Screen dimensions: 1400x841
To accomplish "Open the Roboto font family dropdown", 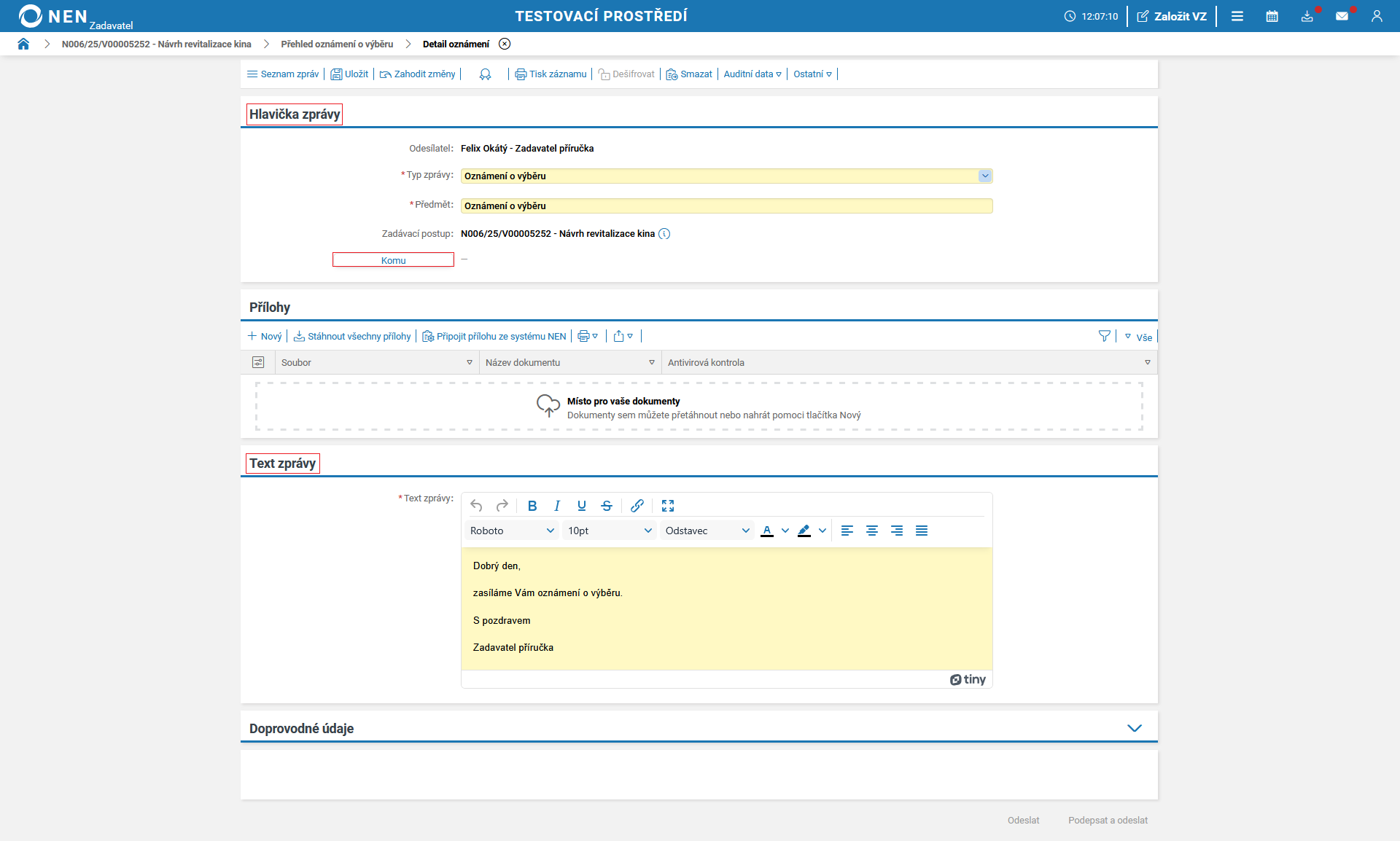I will point(512,531).
